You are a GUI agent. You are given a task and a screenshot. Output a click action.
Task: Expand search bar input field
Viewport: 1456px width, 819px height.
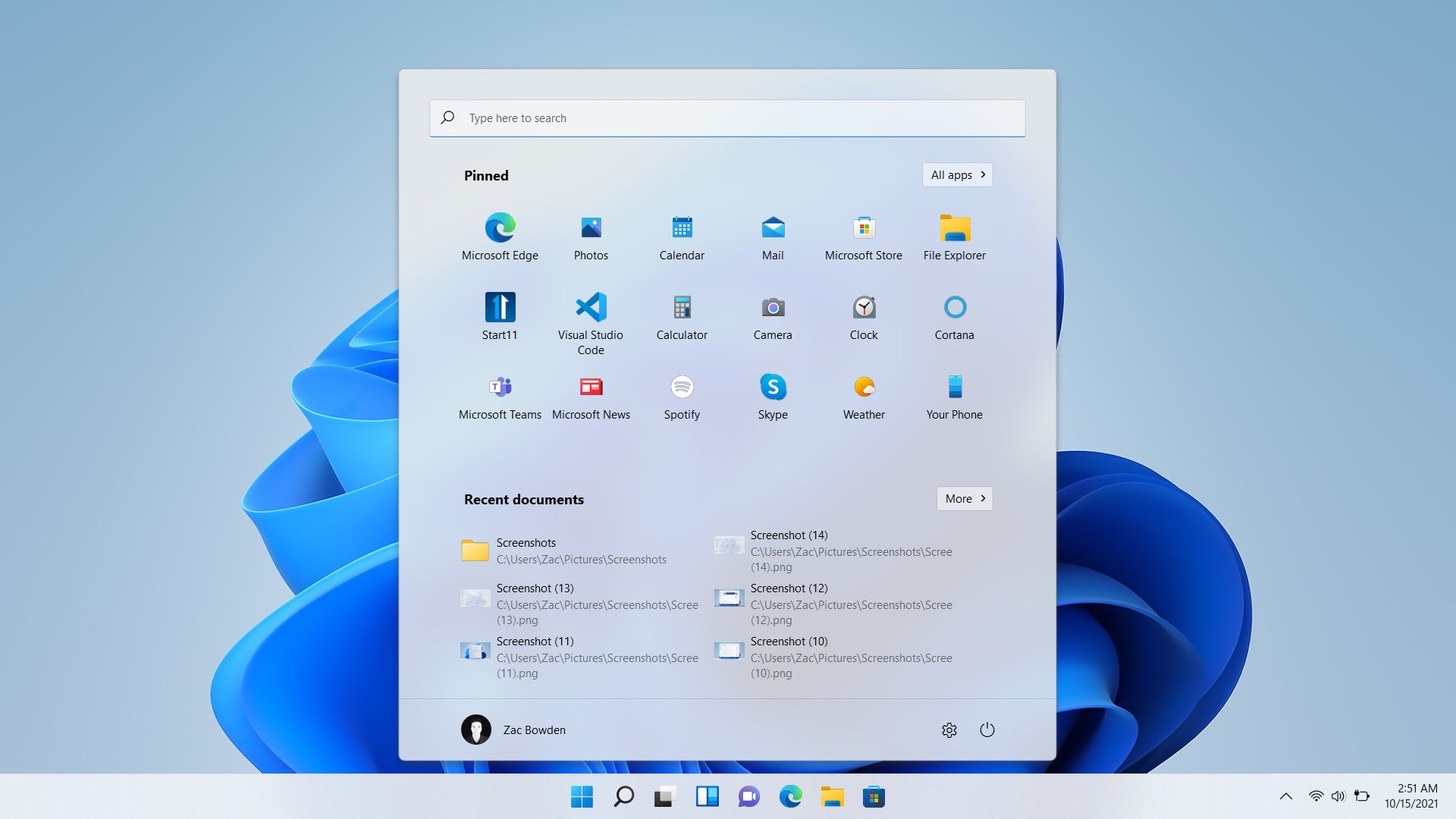[727, 117]
